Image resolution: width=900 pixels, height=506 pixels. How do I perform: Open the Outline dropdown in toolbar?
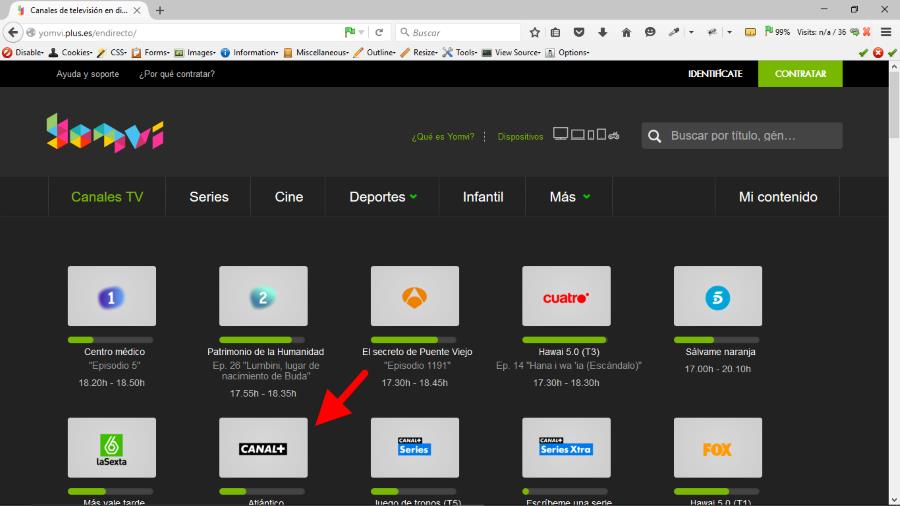[375, 52]
